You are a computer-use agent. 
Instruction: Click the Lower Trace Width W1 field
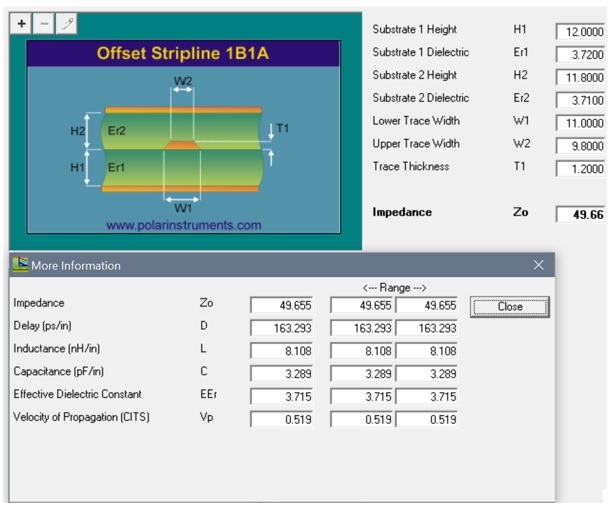tap(580, 124)
